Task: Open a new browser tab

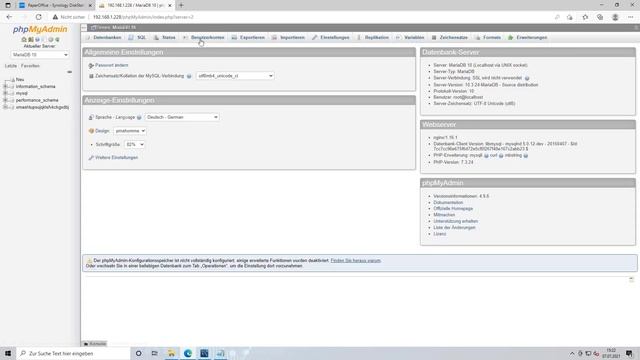Action: pos(181,5)
